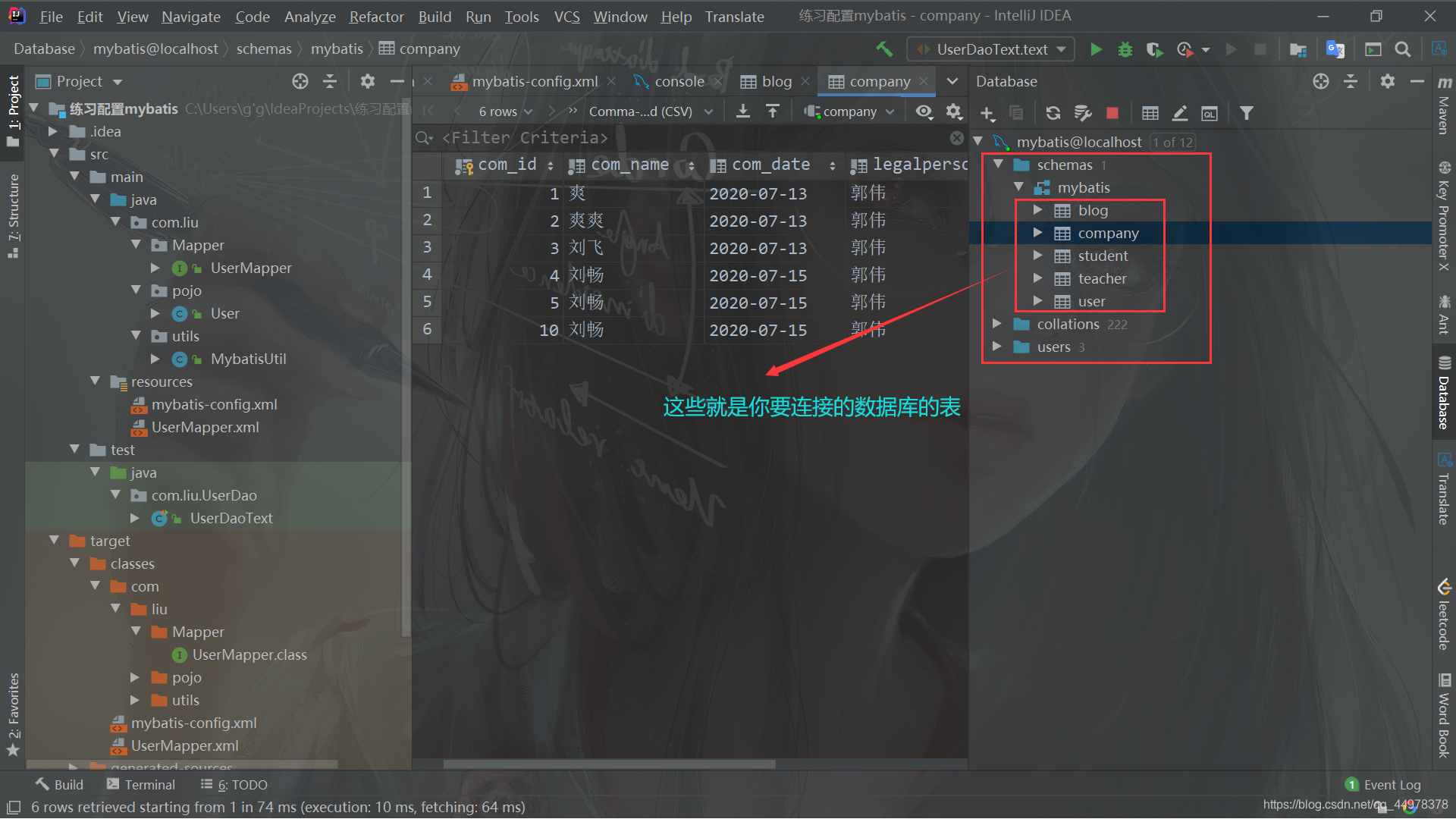Open Project panel settings gear
1456x819 pixels.
coord(368,81)
